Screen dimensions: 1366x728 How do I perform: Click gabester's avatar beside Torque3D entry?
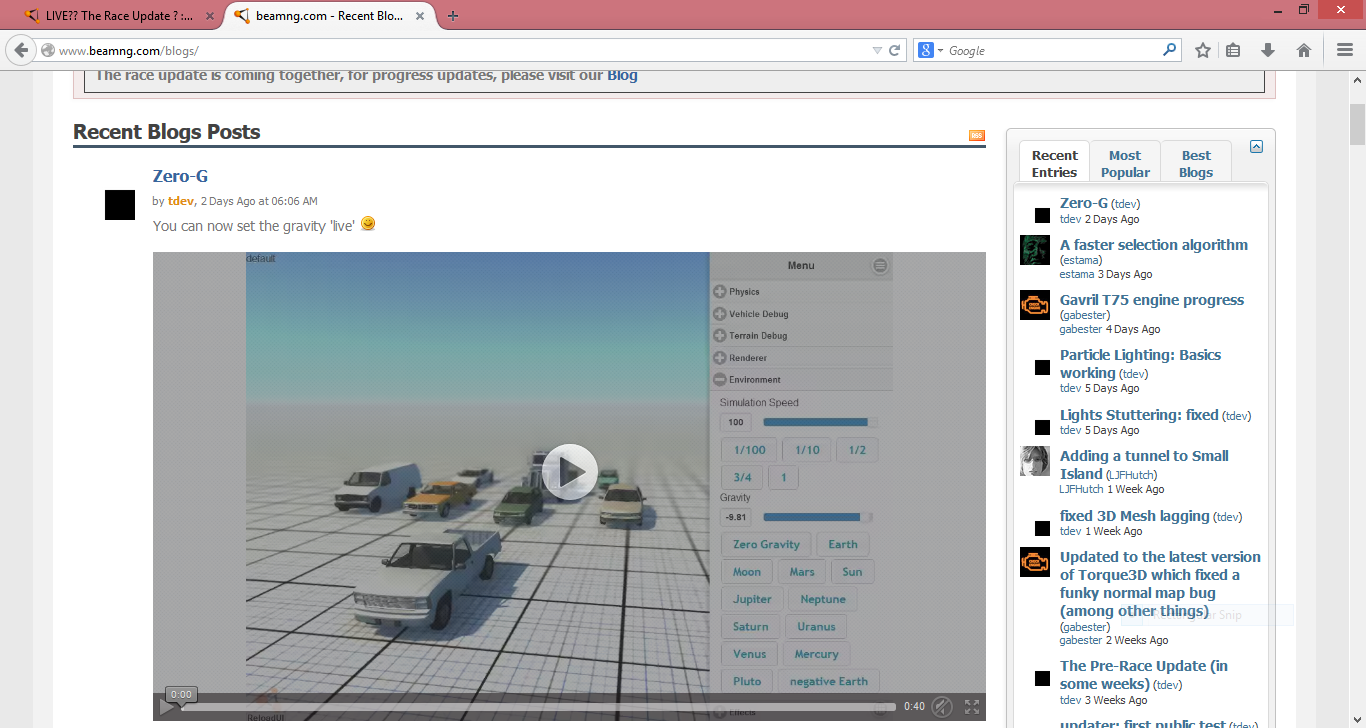(x=1035, y=562)
